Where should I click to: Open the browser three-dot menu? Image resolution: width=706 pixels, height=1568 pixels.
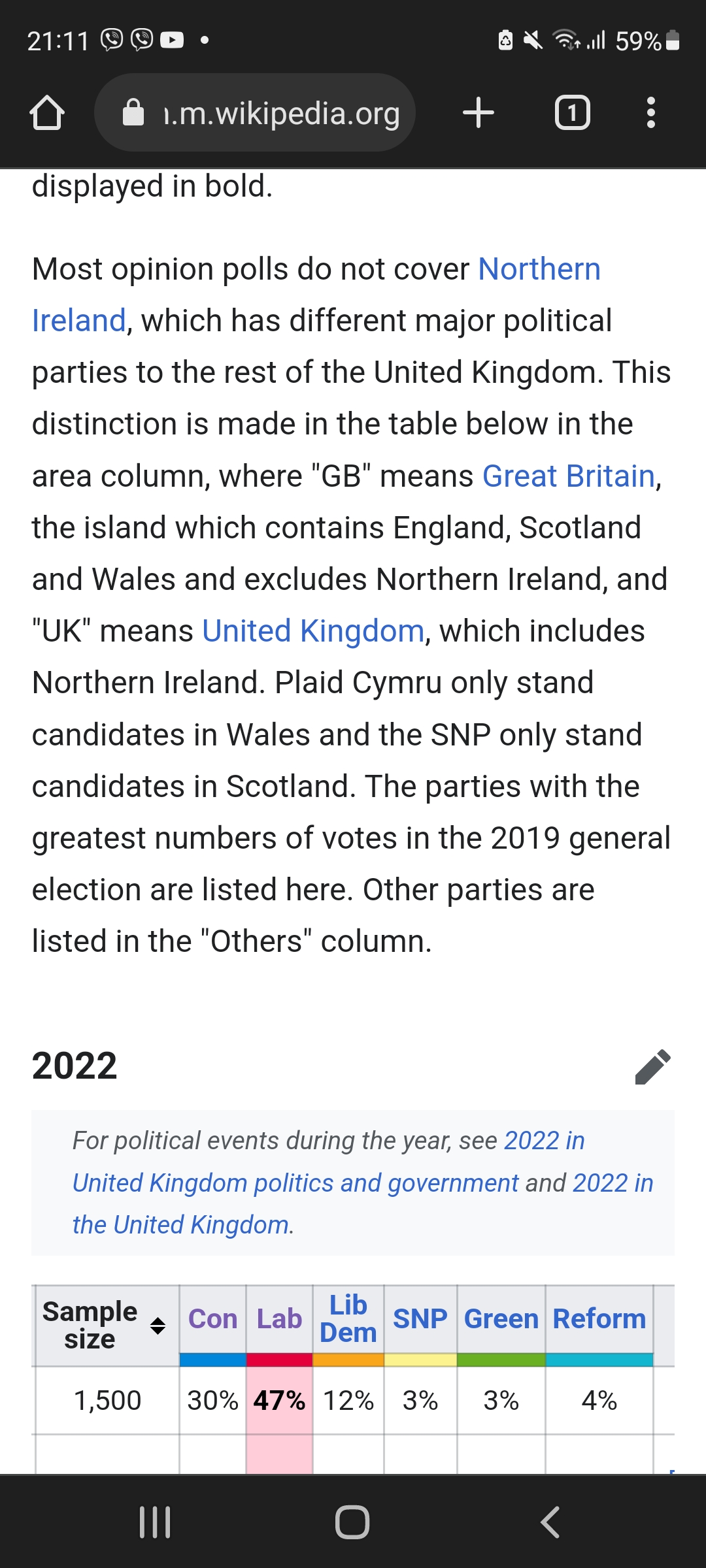650,113
